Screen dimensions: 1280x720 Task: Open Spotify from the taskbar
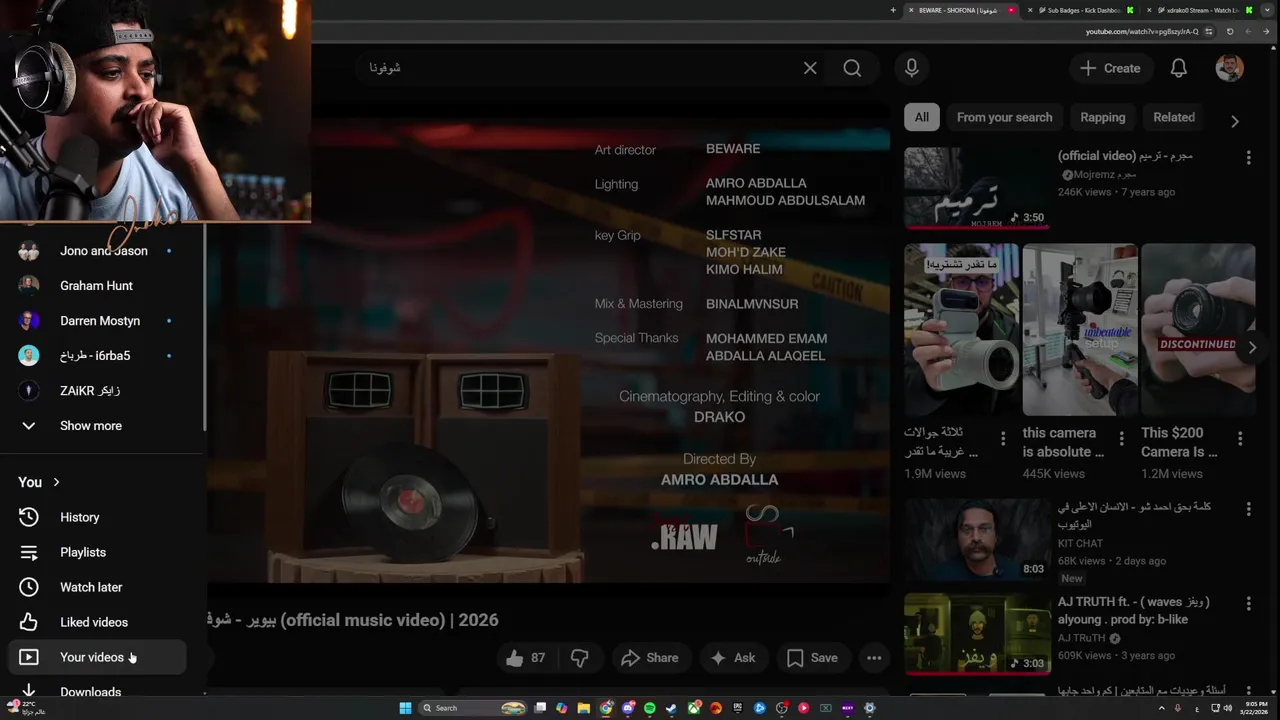tap(650, 708)
